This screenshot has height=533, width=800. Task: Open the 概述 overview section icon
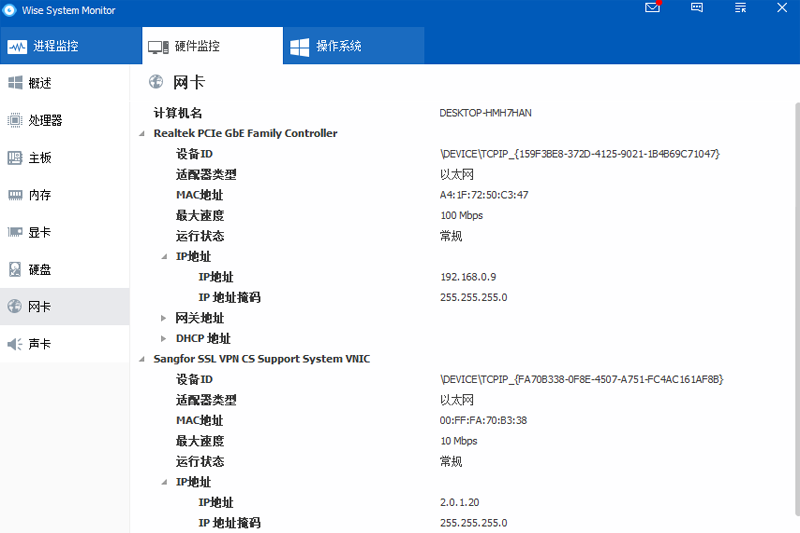[x=15, y=83]
